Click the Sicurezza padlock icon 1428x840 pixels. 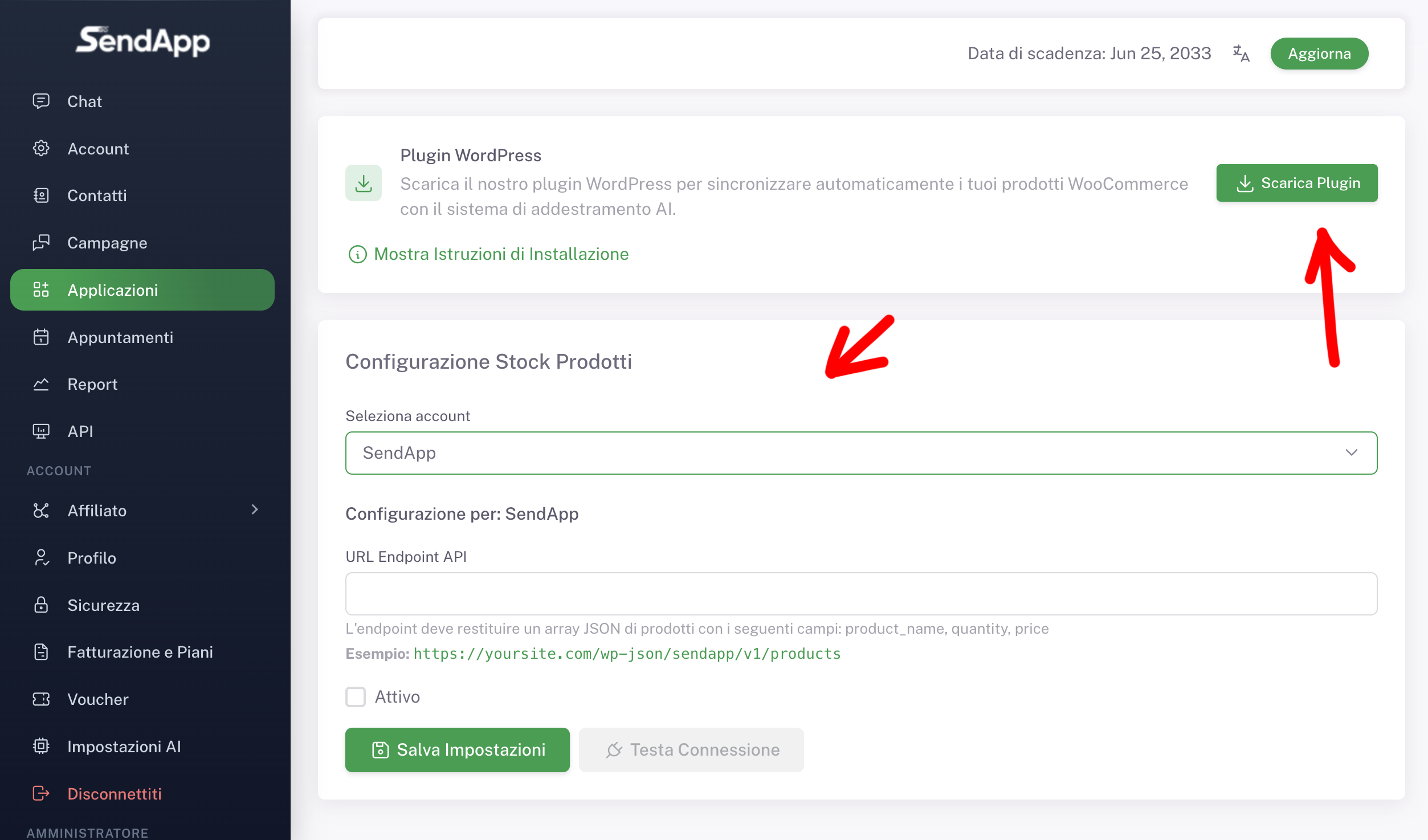point(41,605)
